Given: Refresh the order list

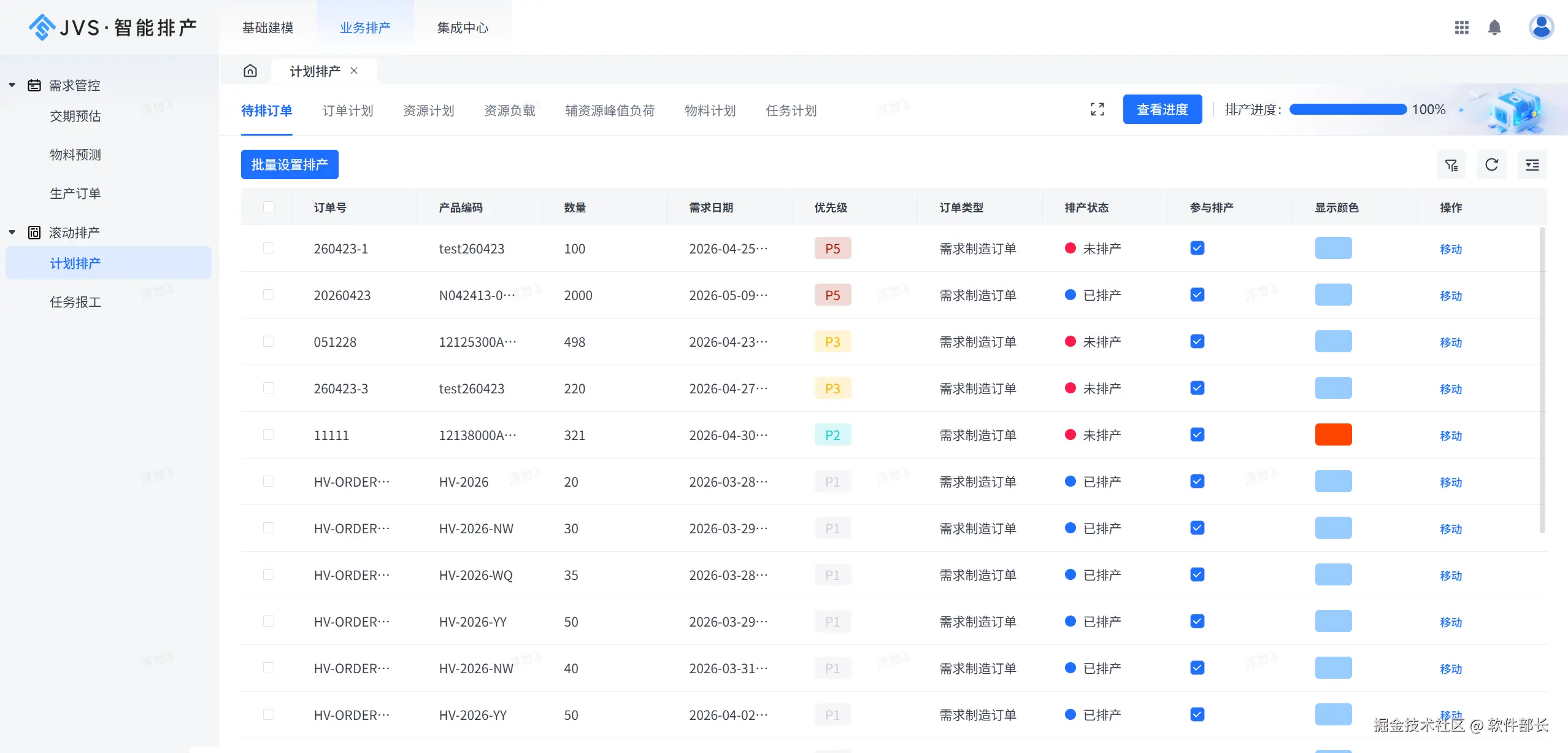Looking at the screenshot, I should tap(1491, 164).
